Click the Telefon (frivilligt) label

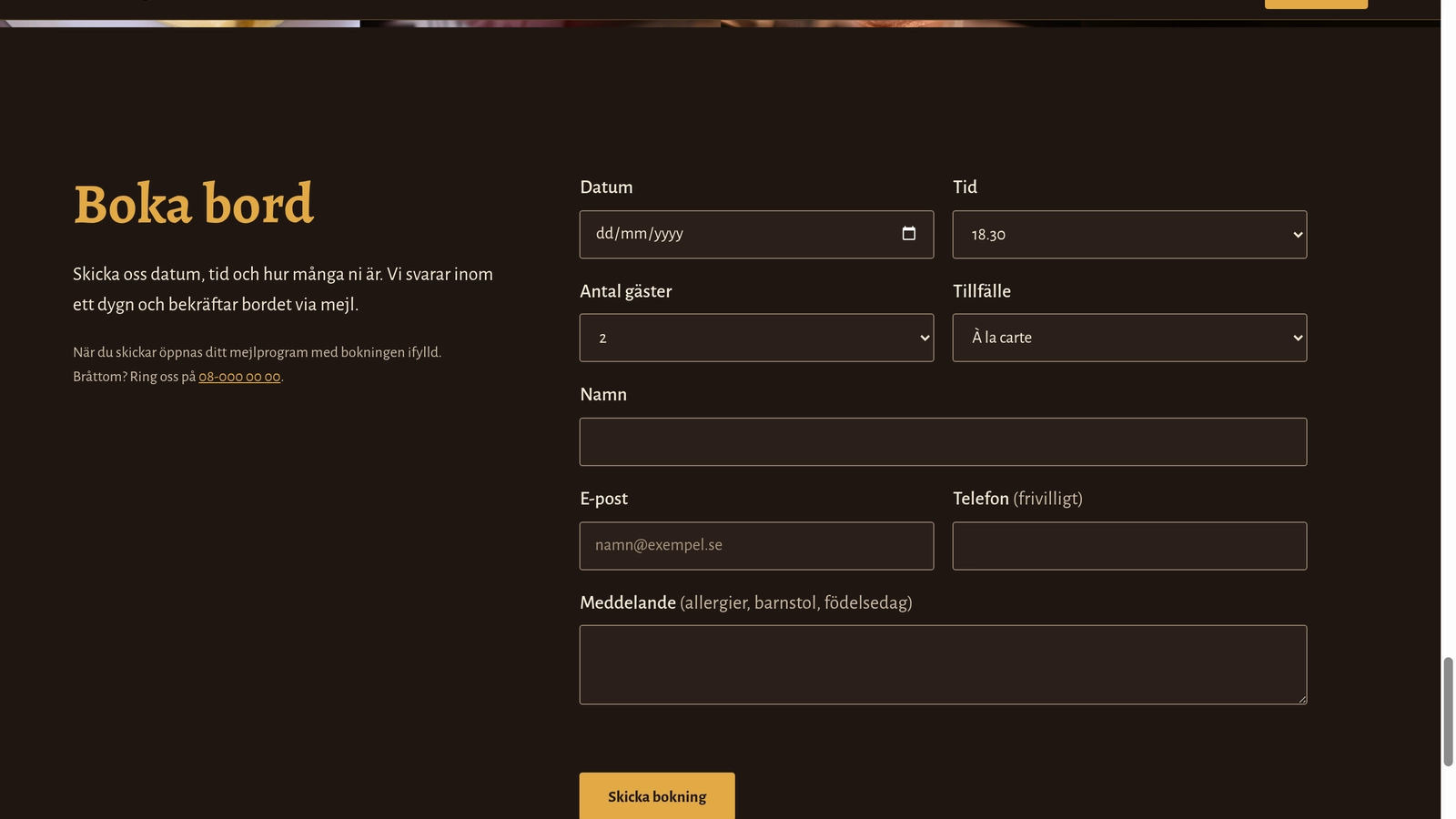[x=1017, y=499]
